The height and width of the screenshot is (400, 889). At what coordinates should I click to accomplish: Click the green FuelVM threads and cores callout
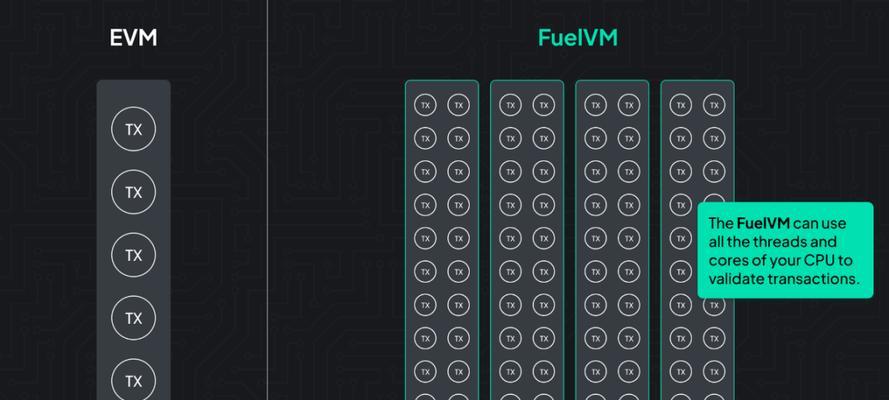click(785, 250)
